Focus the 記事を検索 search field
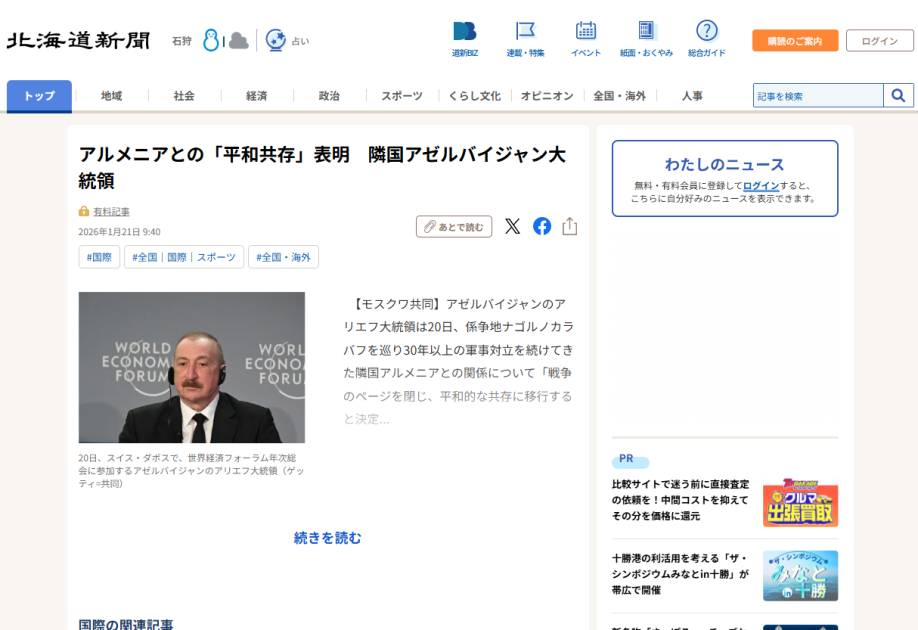The width and height of the screenshot is (918, 630). pos(817,96)
